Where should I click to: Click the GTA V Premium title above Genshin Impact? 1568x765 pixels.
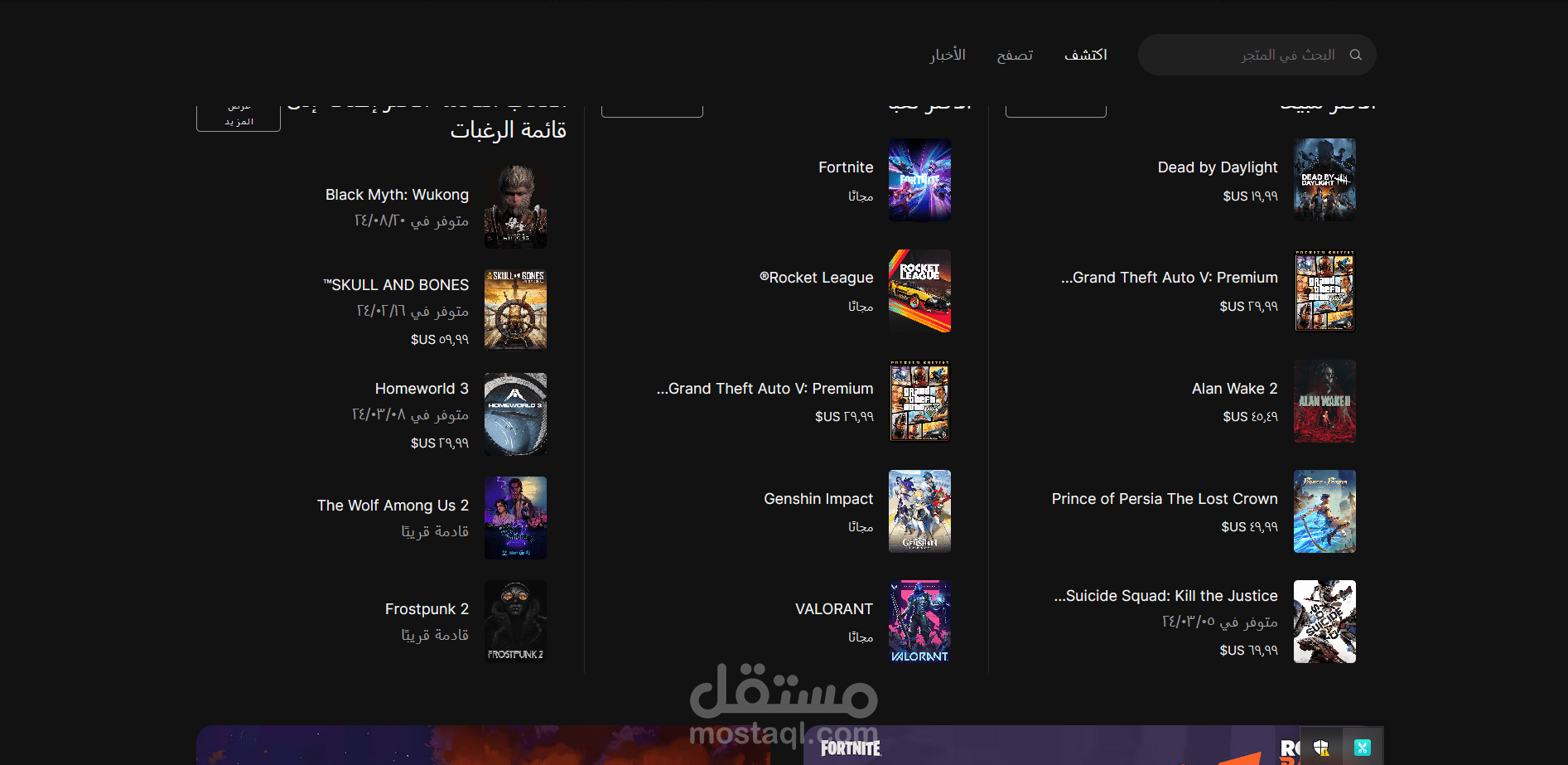tap(765, 389)
